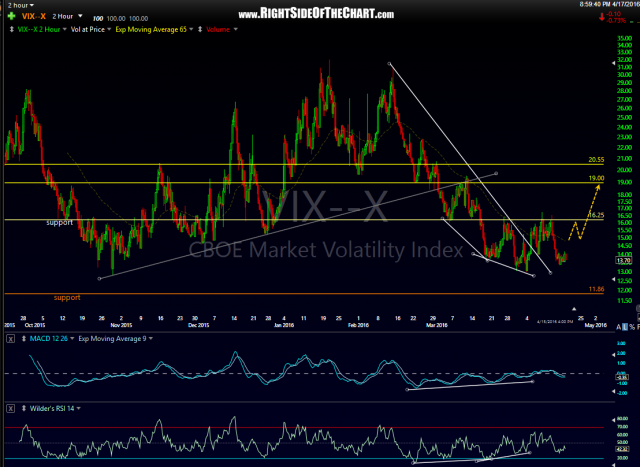This screenshot has height=467, width=640.
Task: Close the MACD pane with its X box
Action: pos(11,339)
